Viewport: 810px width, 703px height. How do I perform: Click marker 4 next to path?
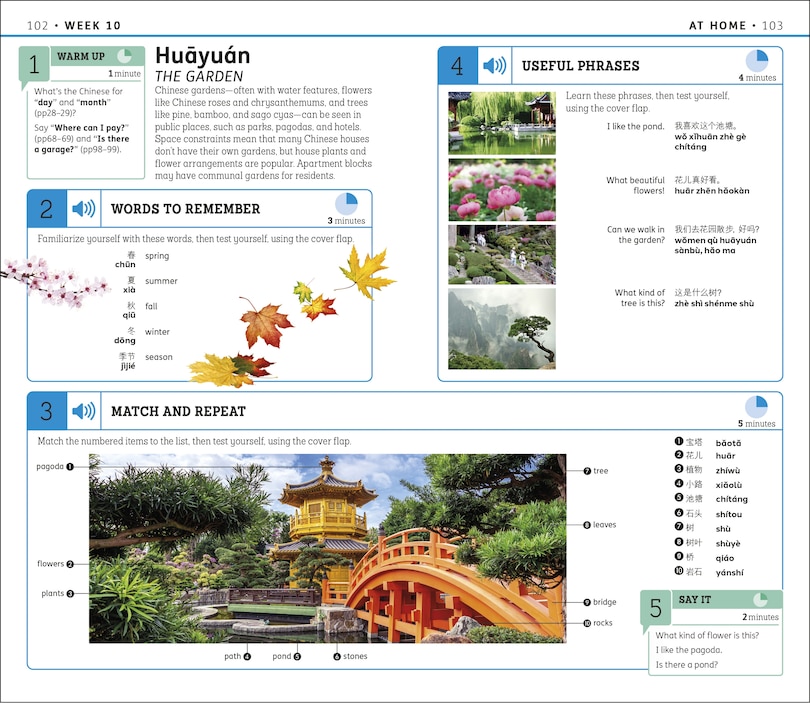245,657
